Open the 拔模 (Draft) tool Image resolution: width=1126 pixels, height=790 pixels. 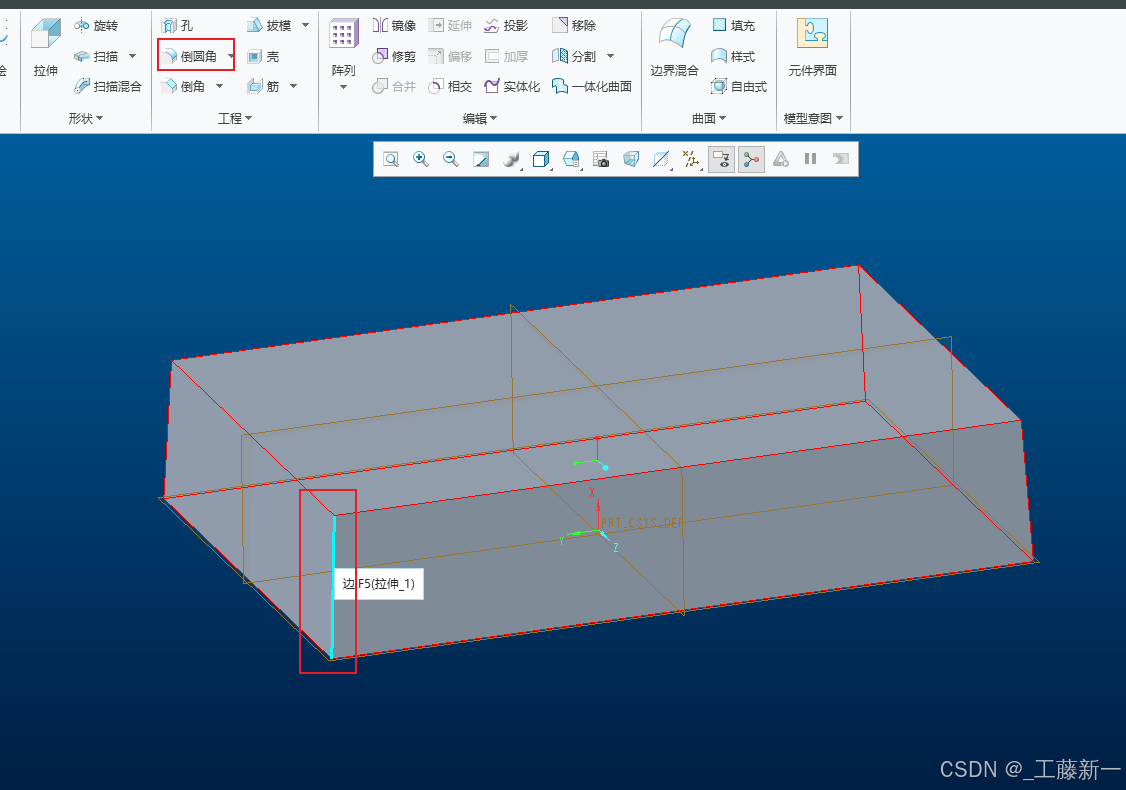click(269, 26)
